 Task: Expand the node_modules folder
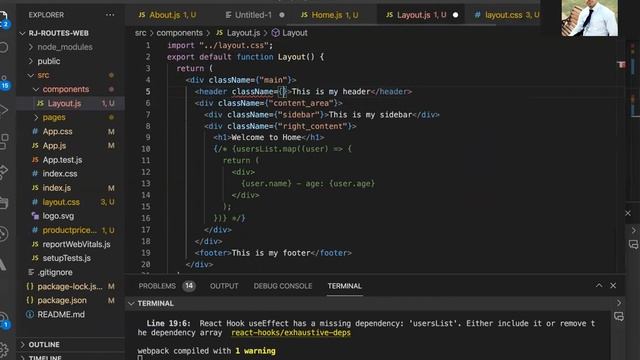point(31,47)
